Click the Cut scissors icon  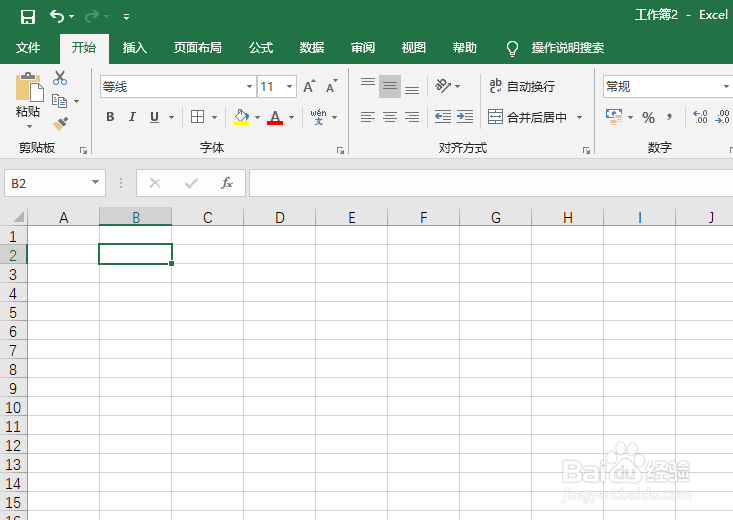(x=60, y=78)
